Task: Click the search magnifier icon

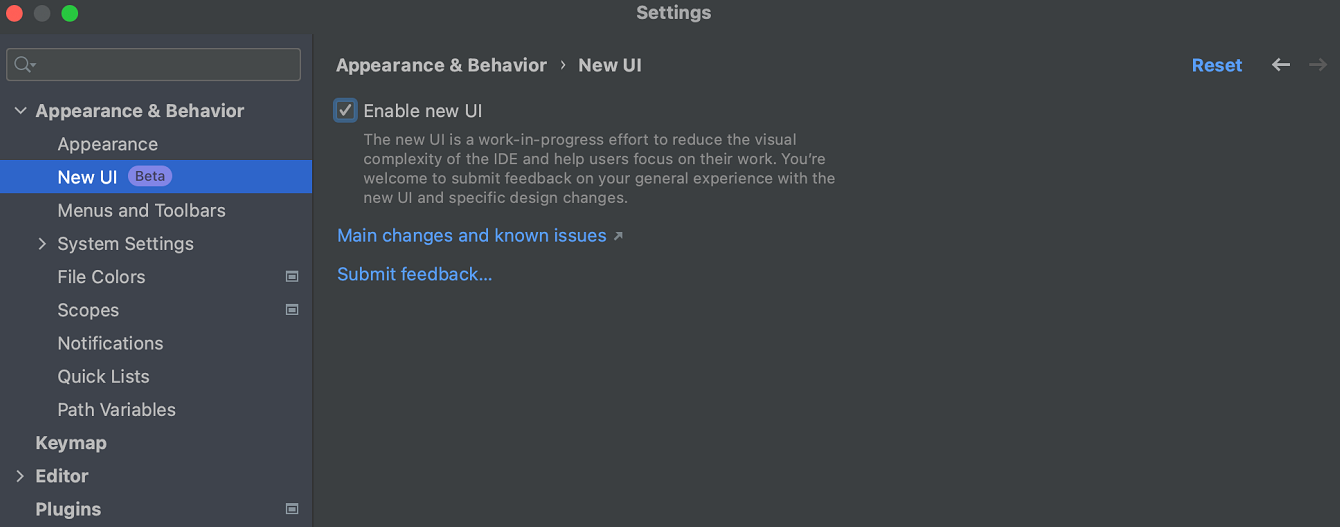Action: [x=24, y=65]
